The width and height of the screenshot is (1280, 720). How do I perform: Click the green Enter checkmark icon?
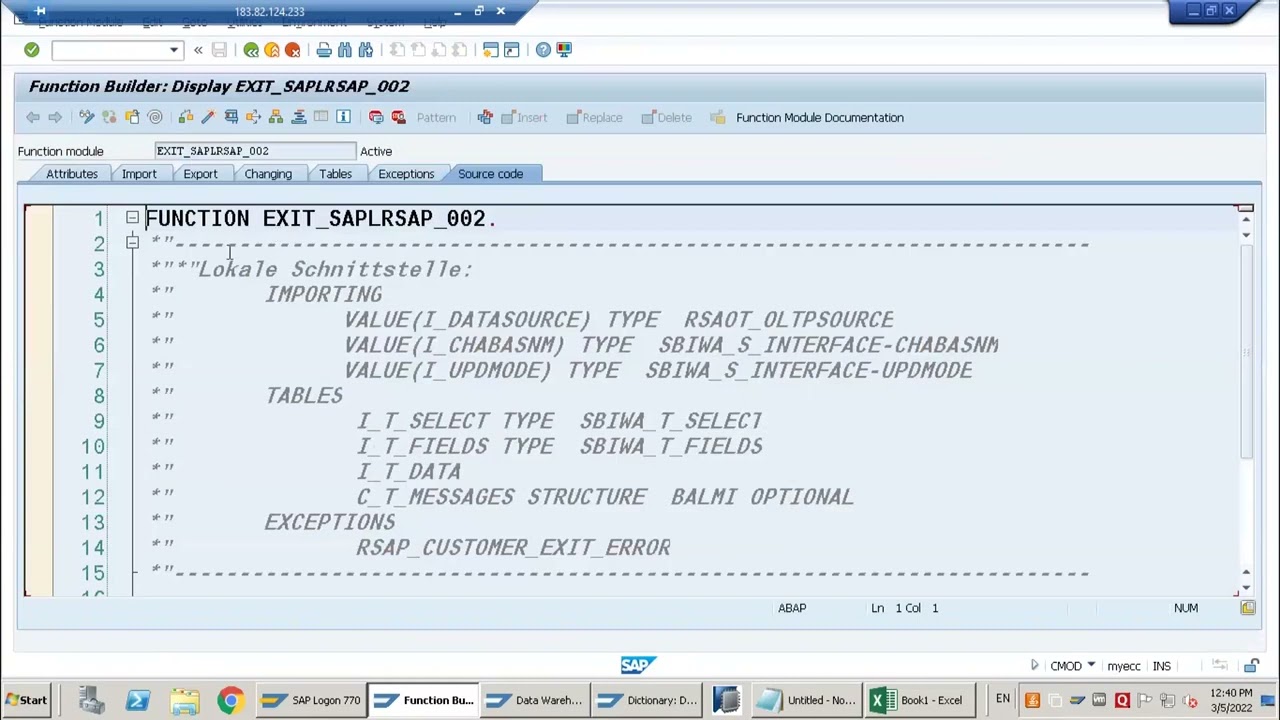[31, 50]
